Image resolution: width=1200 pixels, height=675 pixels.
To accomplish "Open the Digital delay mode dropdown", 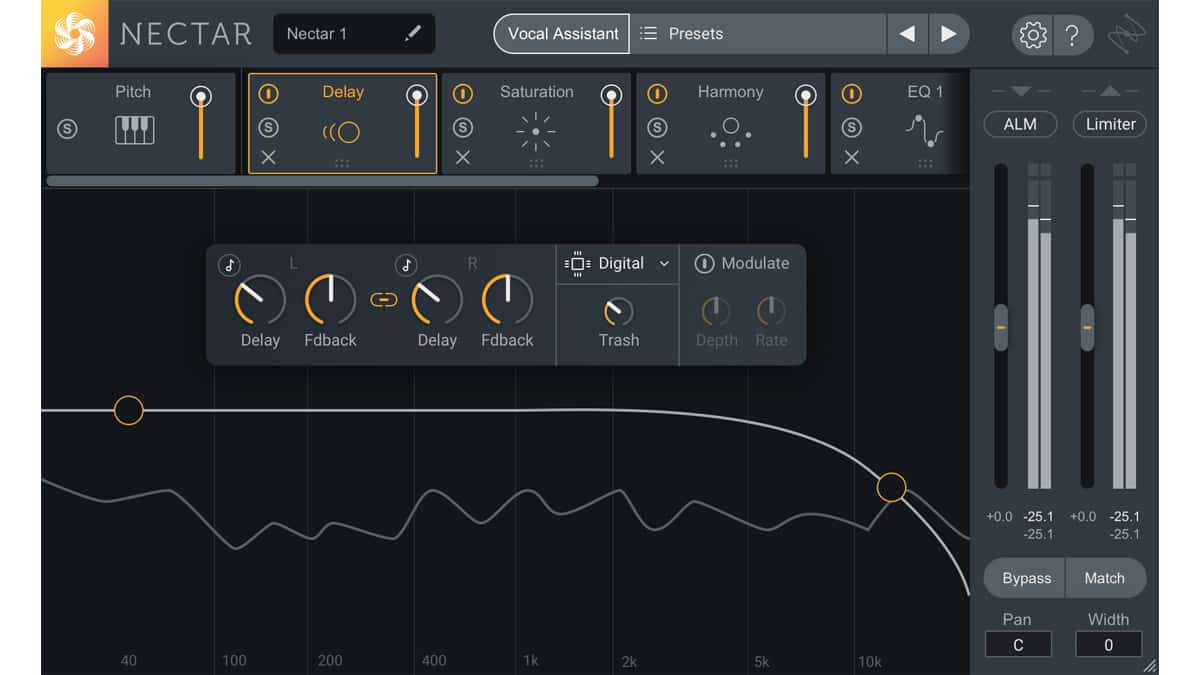I will pos(618,263).
